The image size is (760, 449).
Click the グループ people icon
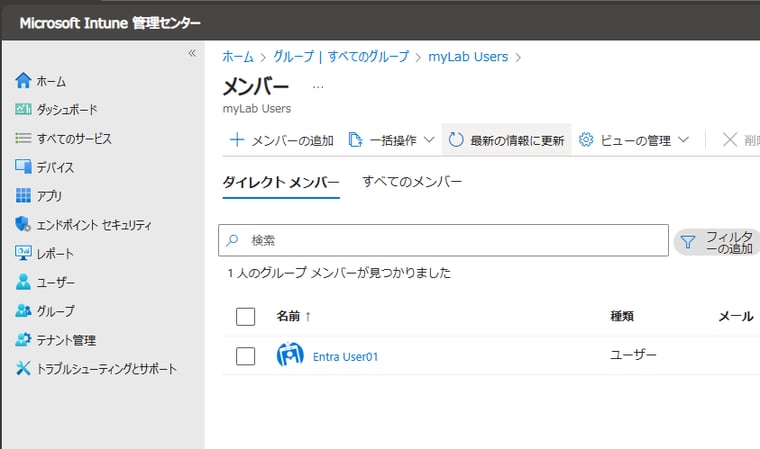23,310
